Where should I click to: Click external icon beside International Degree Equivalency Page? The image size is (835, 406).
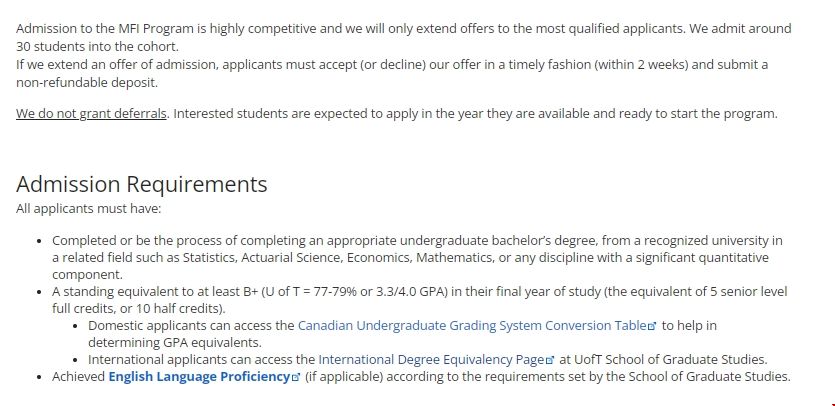tap(550, 360)
